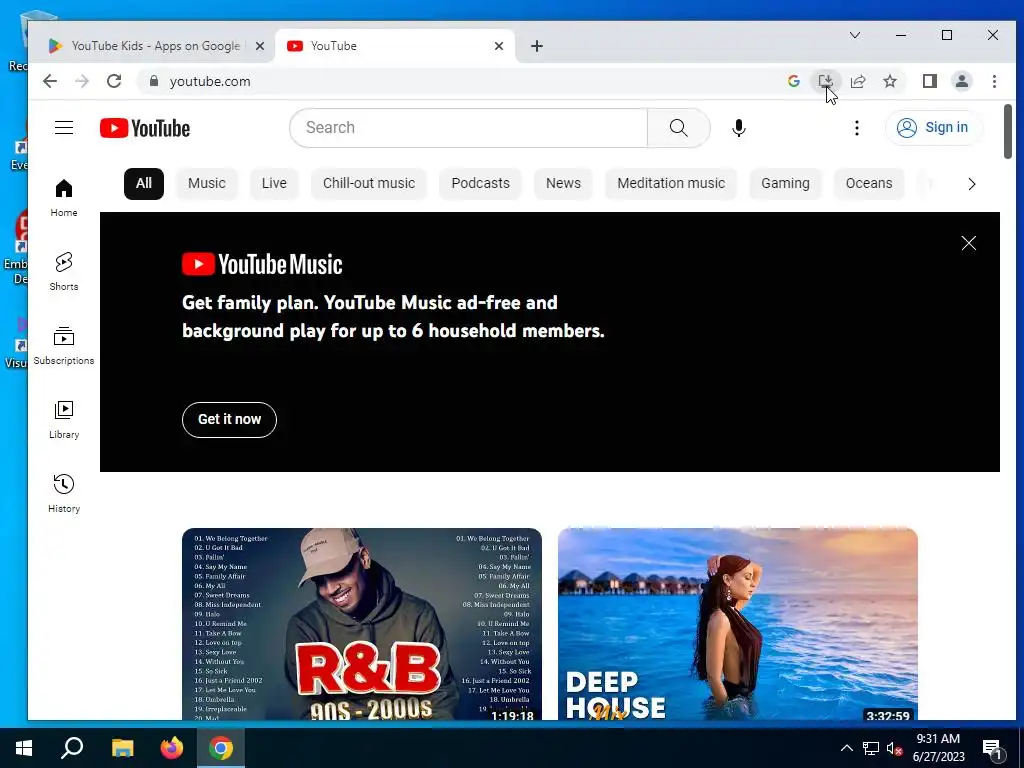The width and height of the screenshot is (1024, 768).
Task: Click Chrome icon in taskbar
Action: (x=221, y=748)
